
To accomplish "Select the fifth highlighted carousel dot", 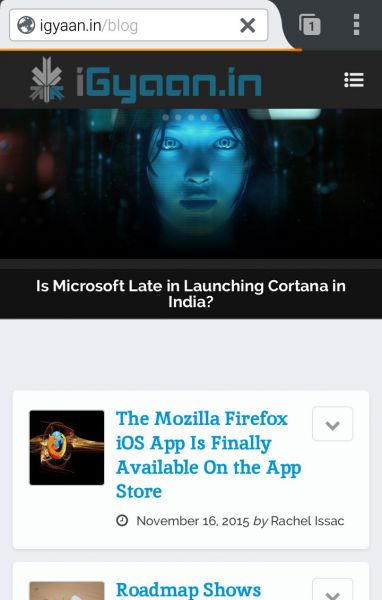I will click(216, 117).
